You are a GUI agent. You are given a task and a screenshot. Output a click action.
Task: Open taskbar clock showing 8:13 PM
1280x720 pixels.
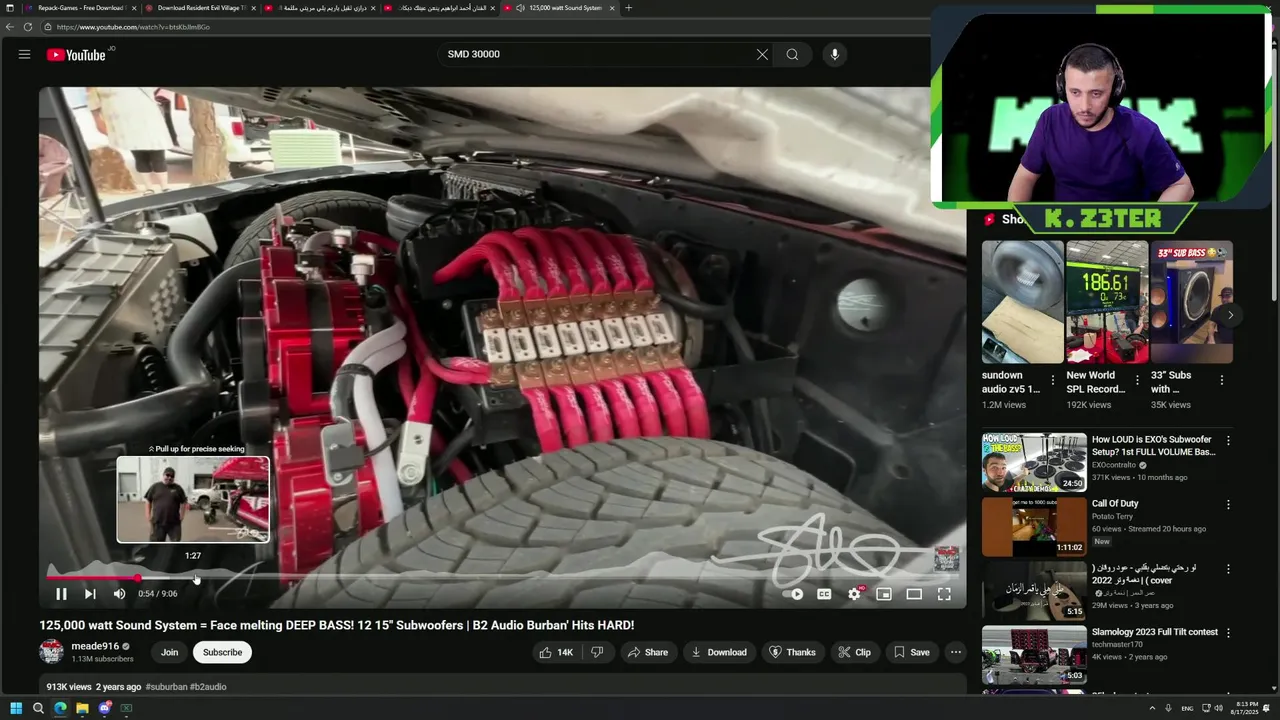point(1247,708)
